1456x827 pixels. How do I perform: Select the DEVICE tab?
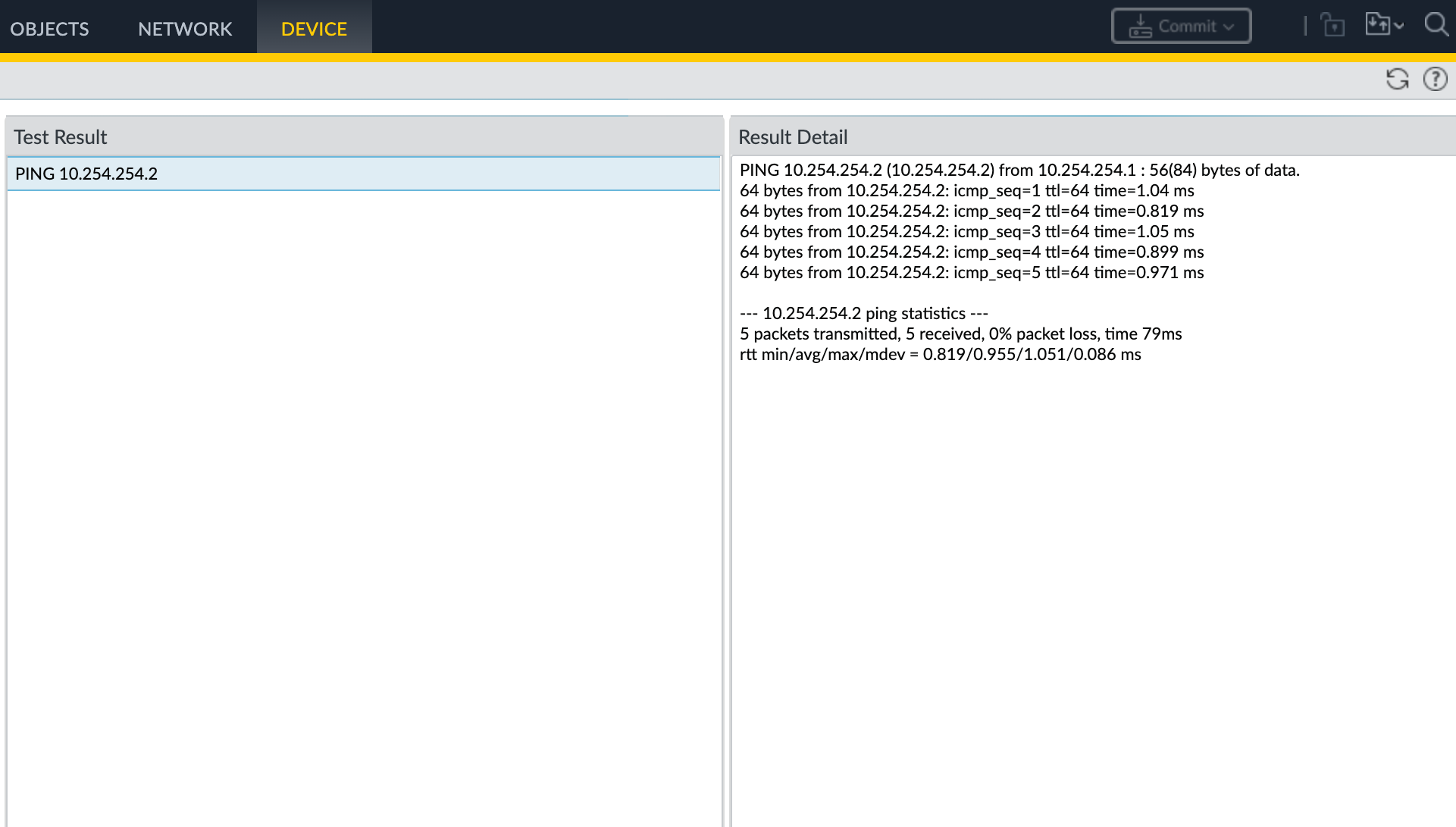(x=314, y=29)
